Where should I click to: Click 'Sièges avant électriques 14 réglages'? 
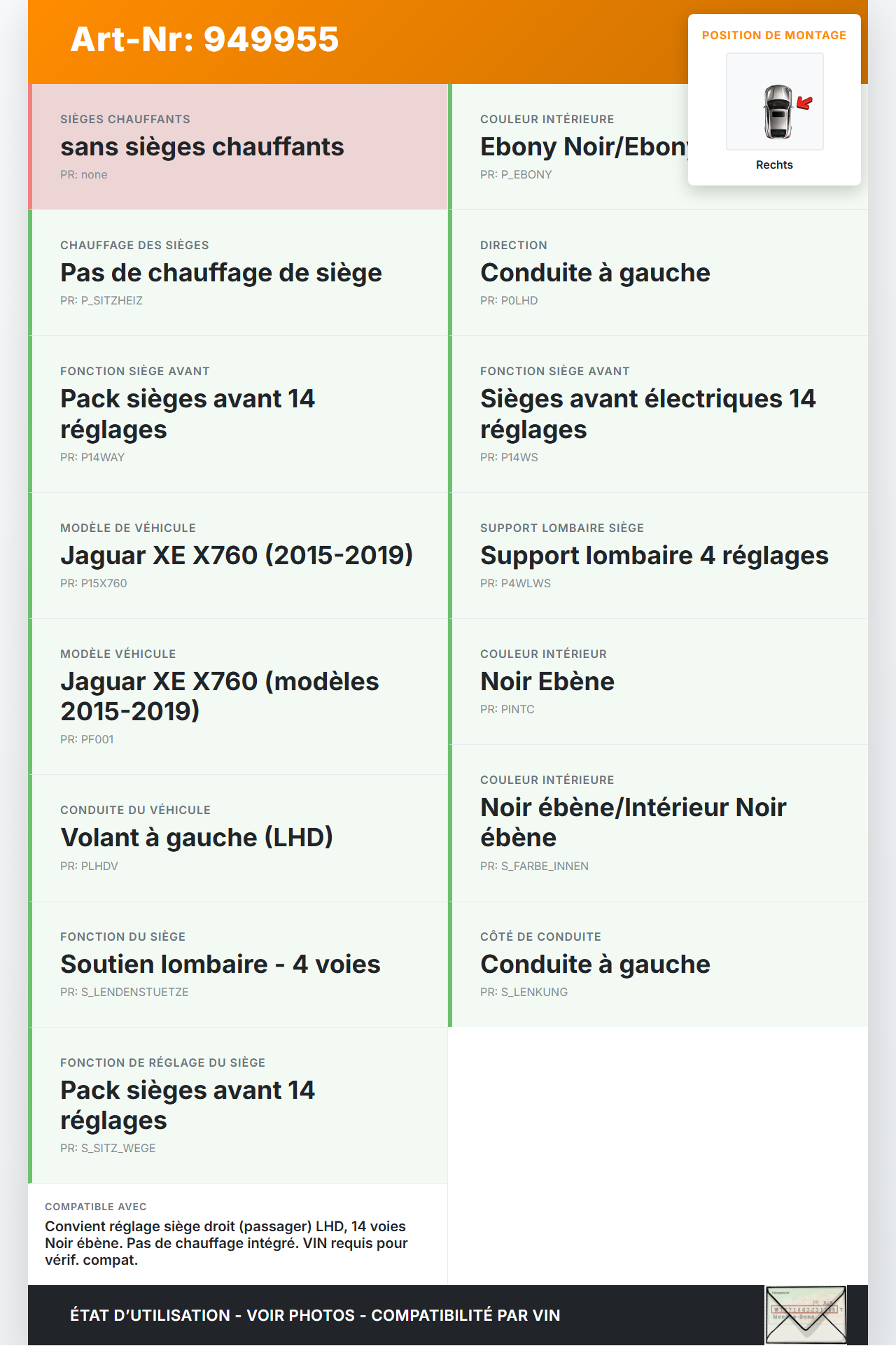tap(658, 414)
